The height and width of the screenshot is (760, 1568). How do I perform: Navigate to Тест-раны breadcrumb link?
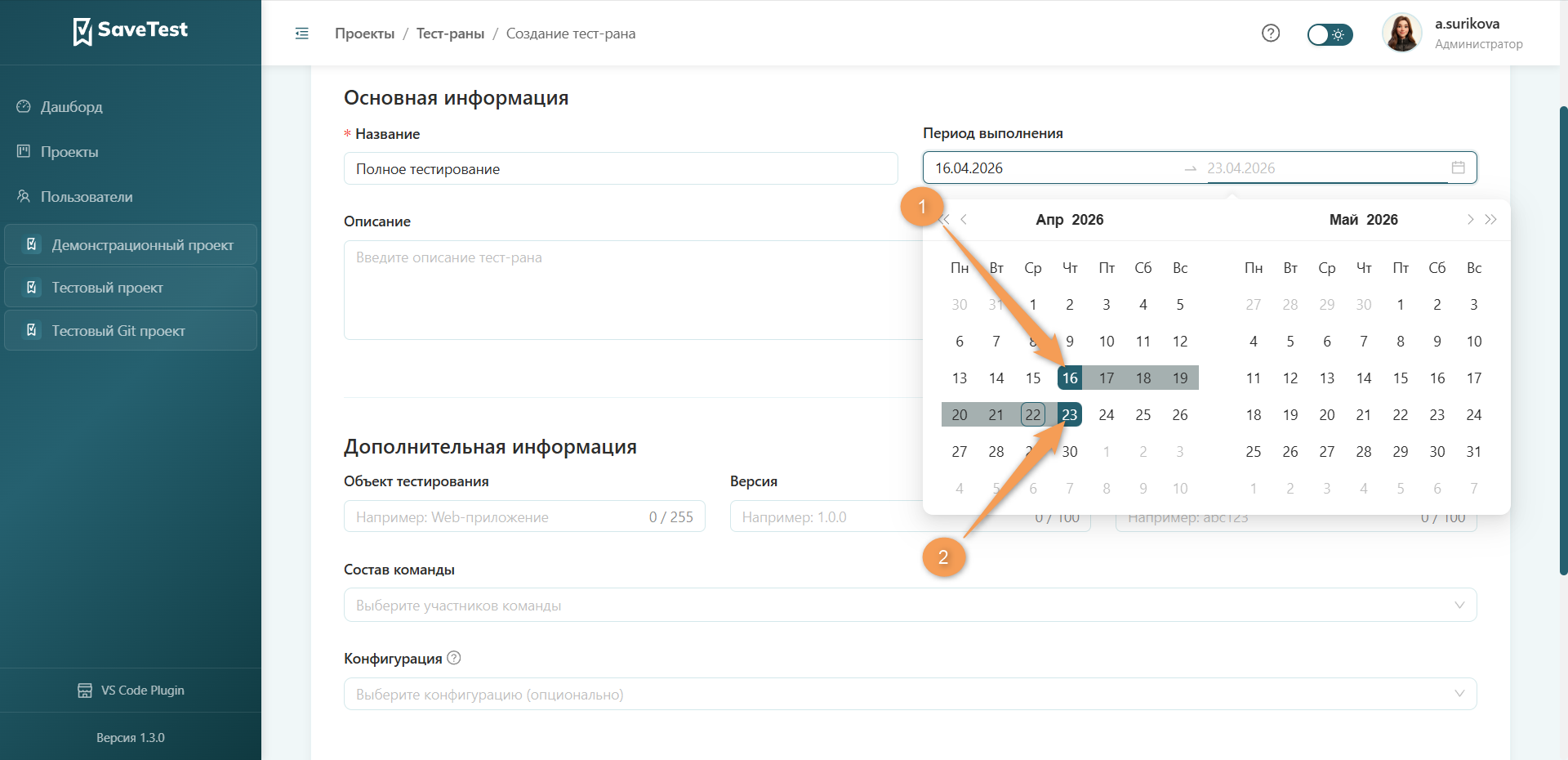point(450,34)
